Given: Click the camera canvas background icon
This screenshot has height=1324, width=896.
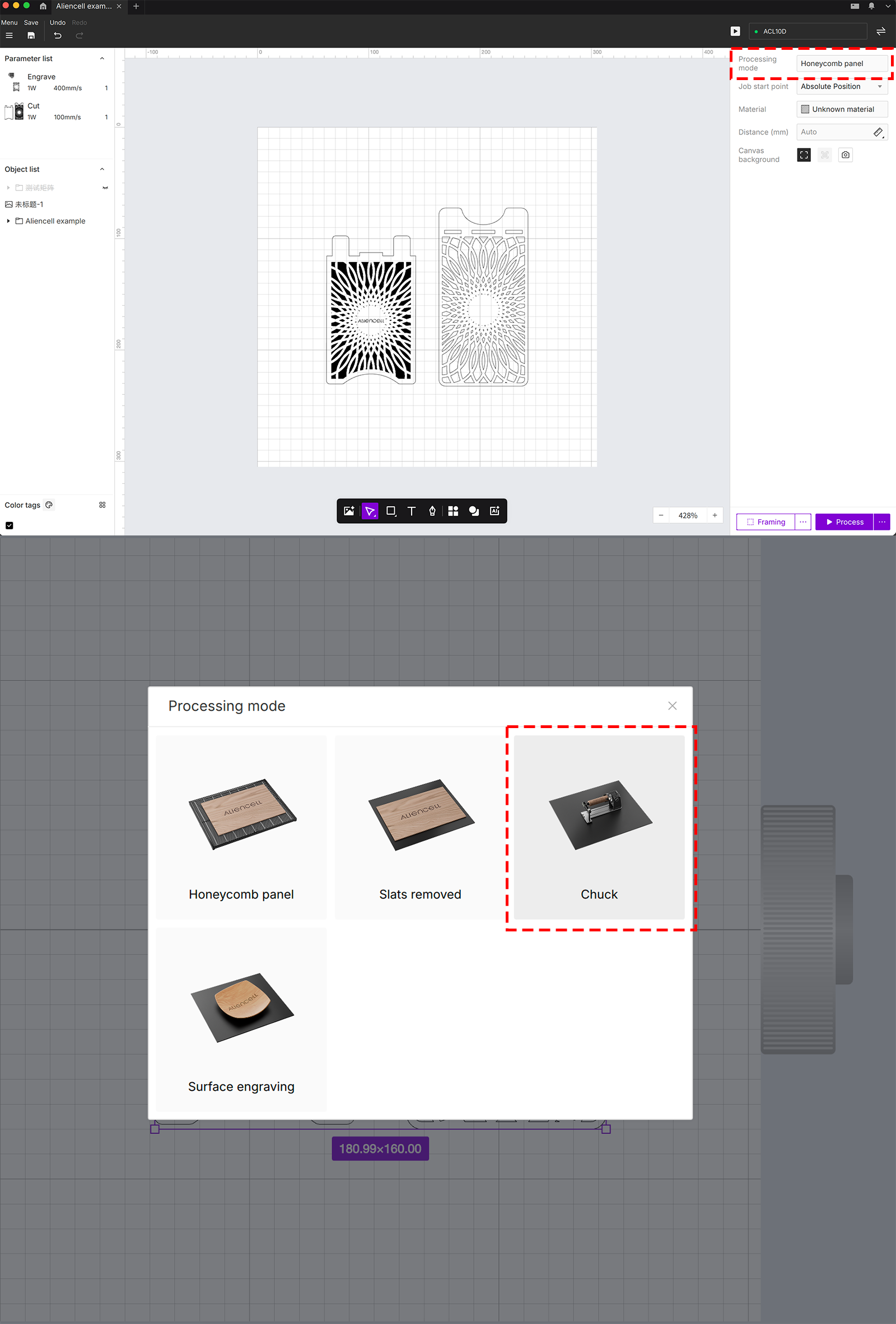Looking at the screenshot, I should click(845, 155).
